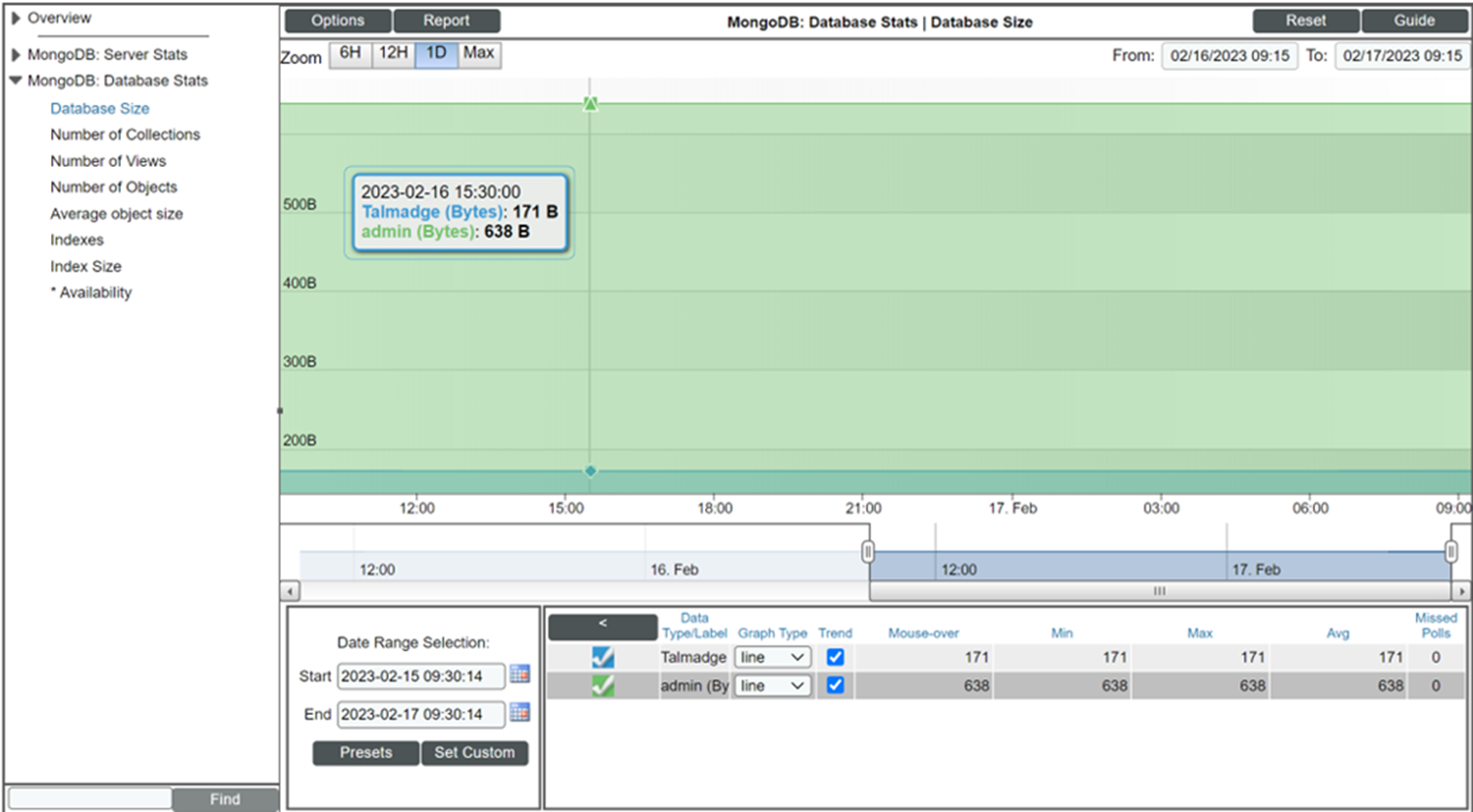Click the left scroll arrow under the timeline
This screenshot has width=1473, height=812.
(290, 591)
